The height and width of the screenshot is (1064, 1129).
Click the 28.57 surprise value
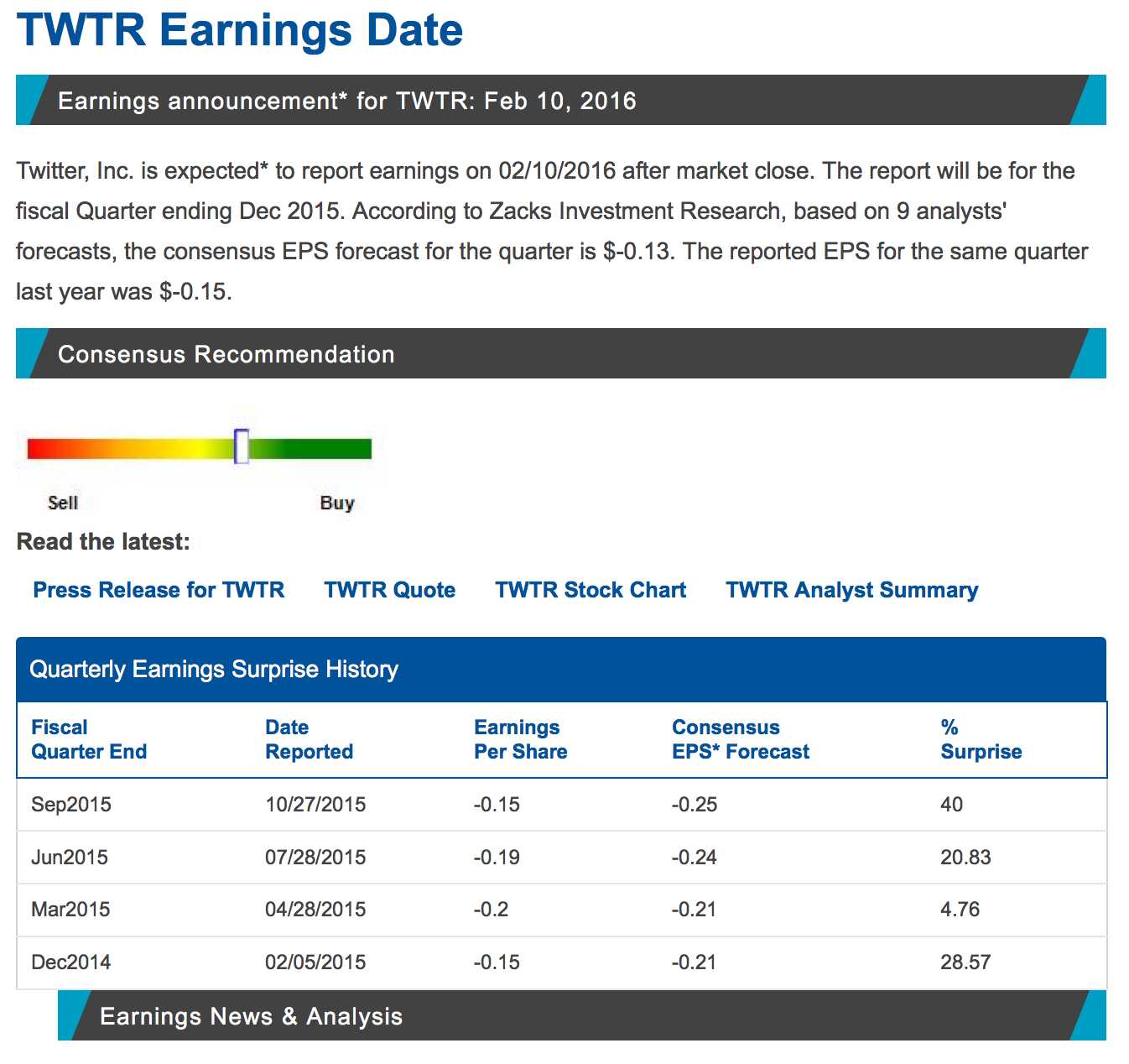tap(965, 962)
